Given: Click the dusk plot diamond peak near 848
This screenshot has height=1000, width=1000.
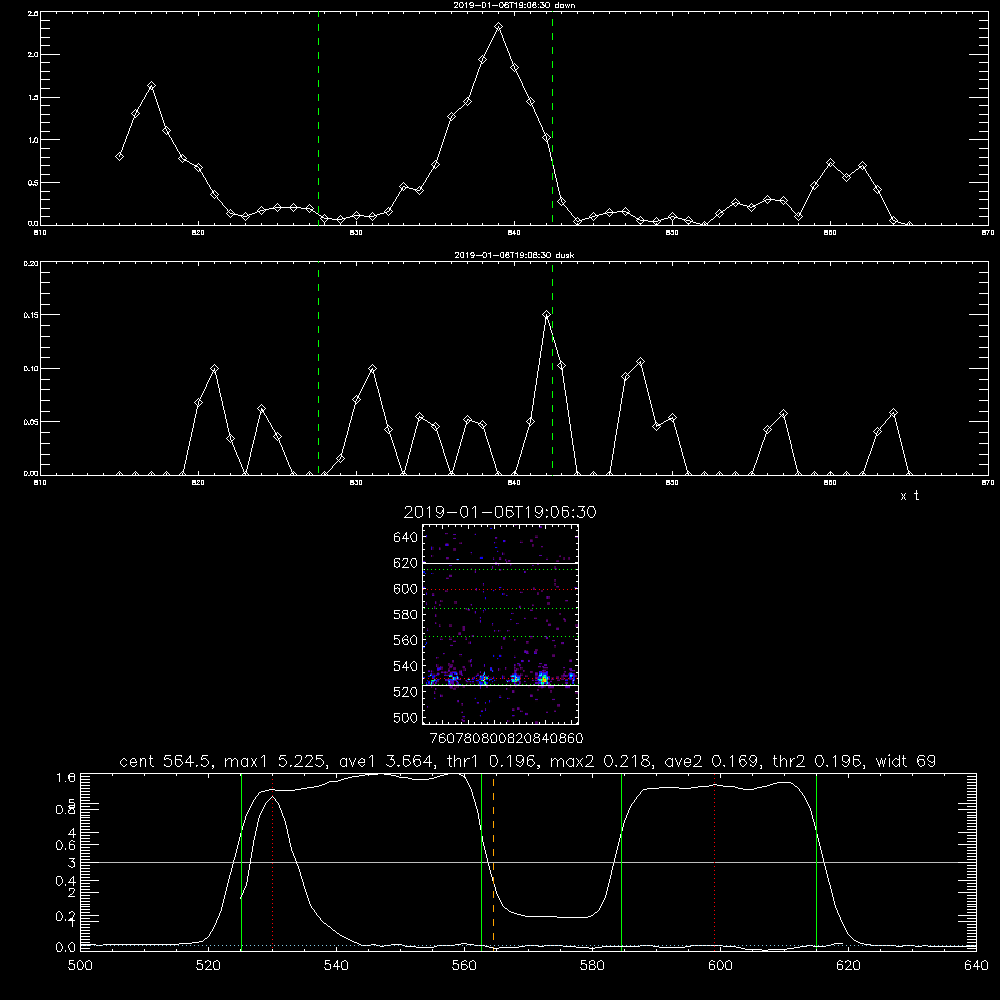Looking at the screenshot, I should coord(640,362).
